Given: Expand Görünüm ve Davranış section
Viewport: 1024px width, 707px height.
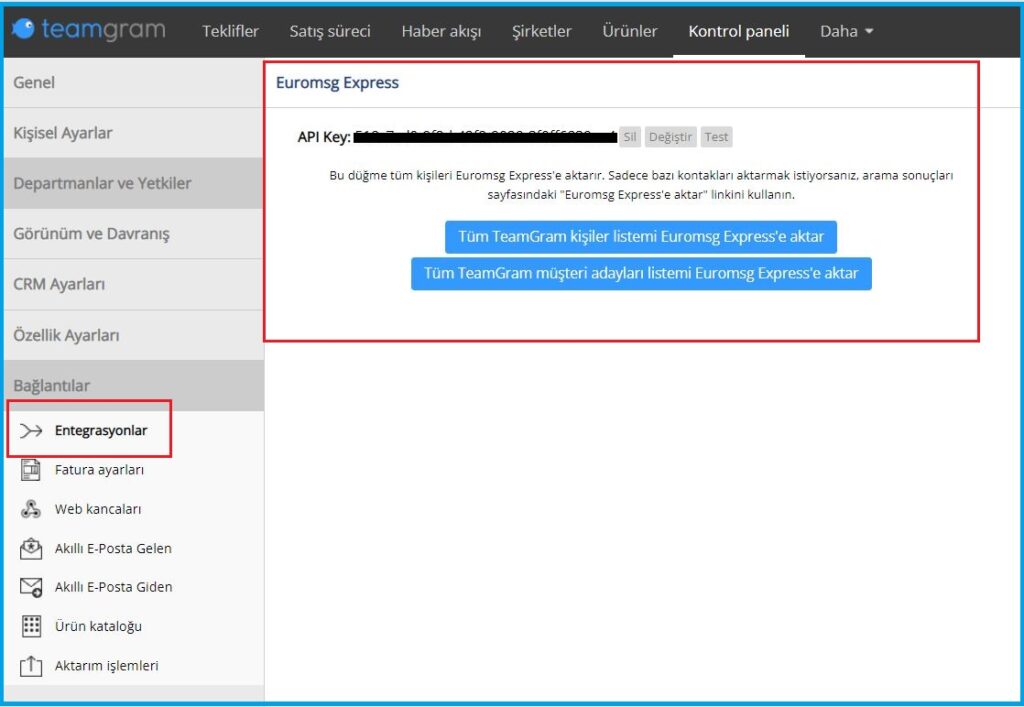Looking at the screenshot, I should [x=133, y=234].
